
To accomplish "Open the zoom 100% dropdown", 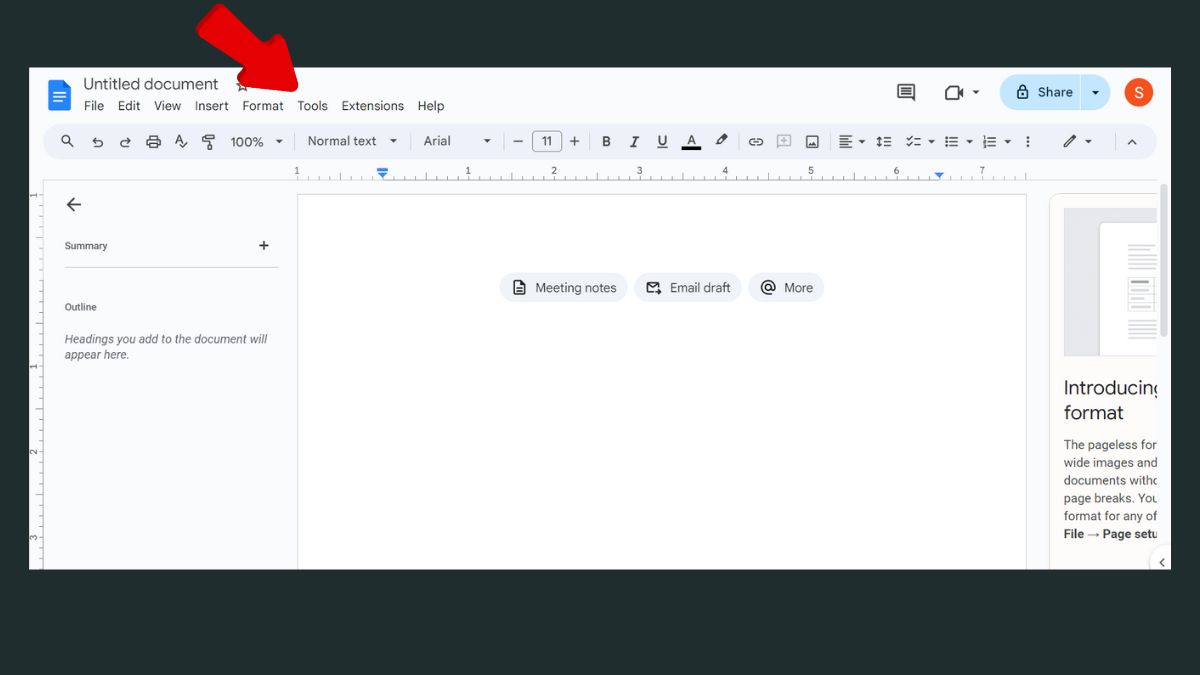I will click(x=256, y=142).
